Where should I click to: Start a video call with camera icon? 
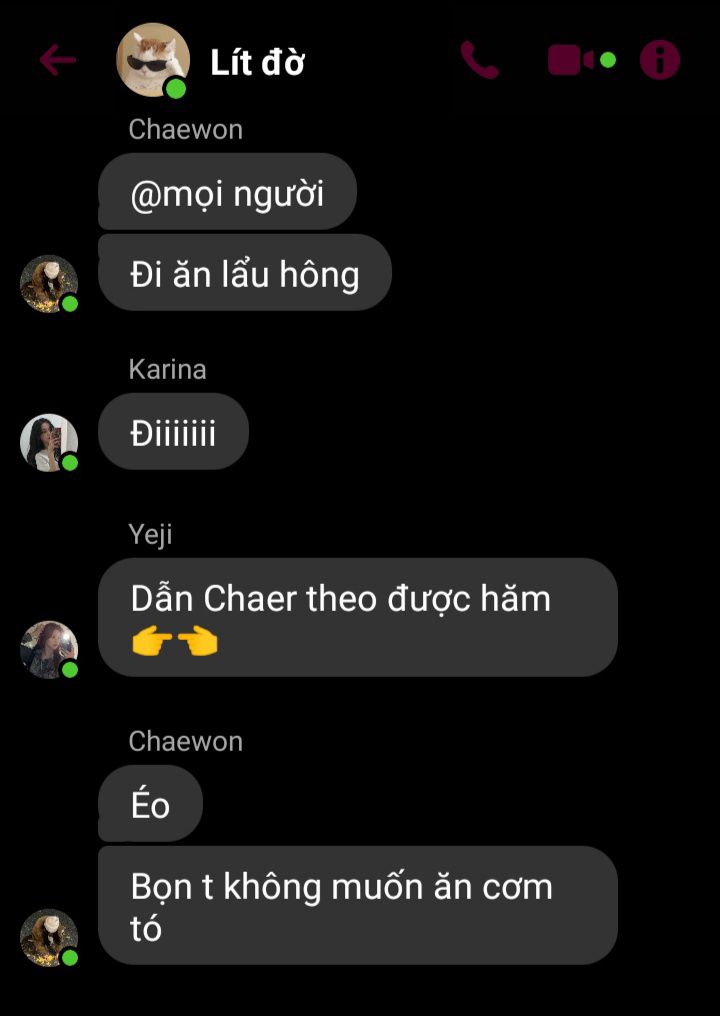[571, 60]
